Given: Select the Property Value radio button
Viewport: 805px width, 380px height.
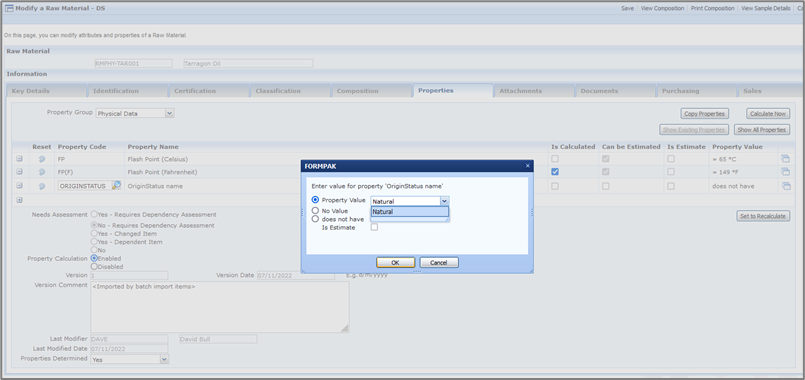Looking at the screenshot, I should click(x=315, y=200).
